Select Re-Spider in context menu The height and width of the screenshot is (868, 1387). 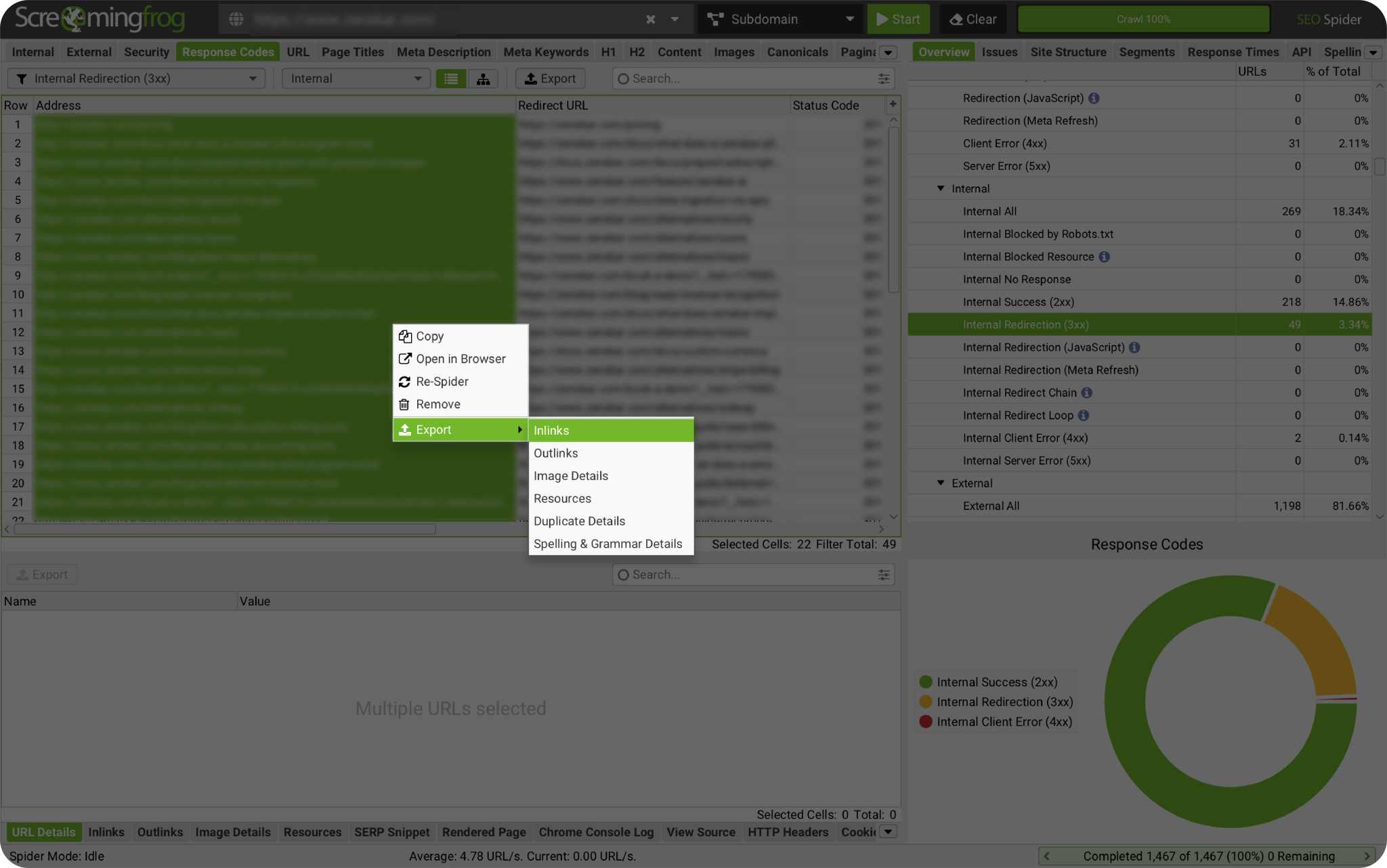click(442, 381)
